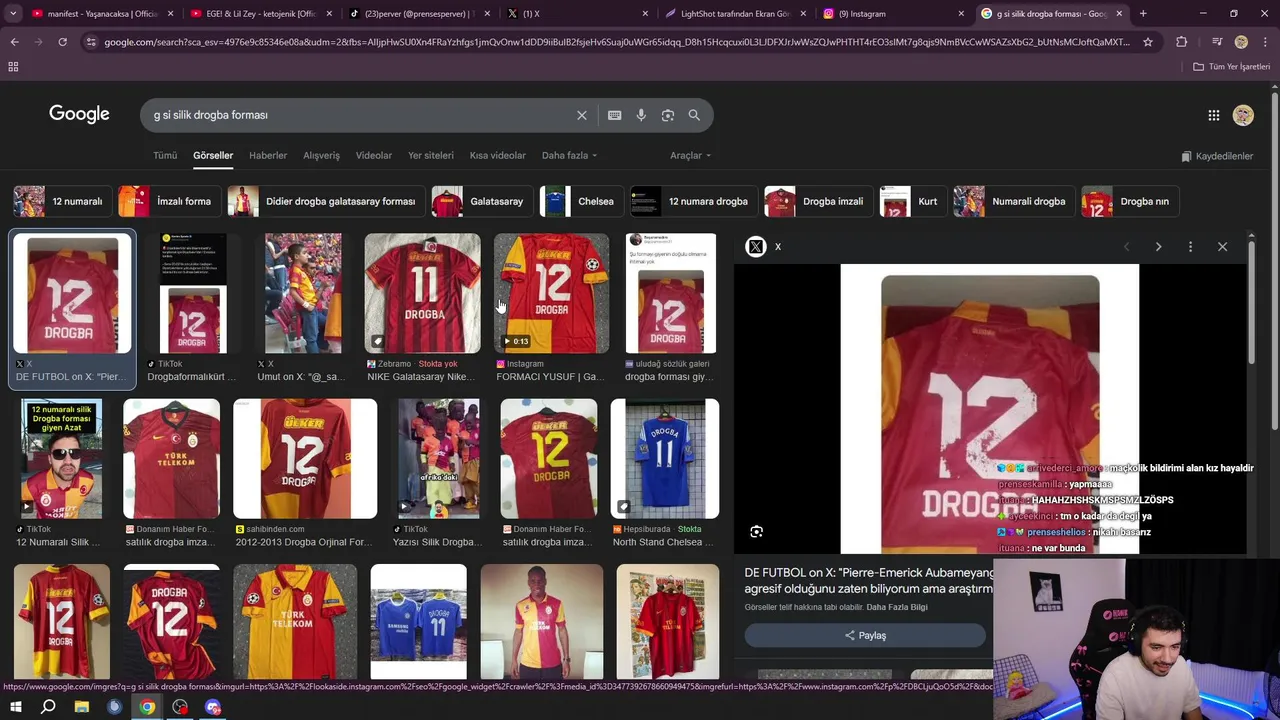Bookmark this page with star icon
This screenshot has height=720, width=1280.
coord(1148,42)
